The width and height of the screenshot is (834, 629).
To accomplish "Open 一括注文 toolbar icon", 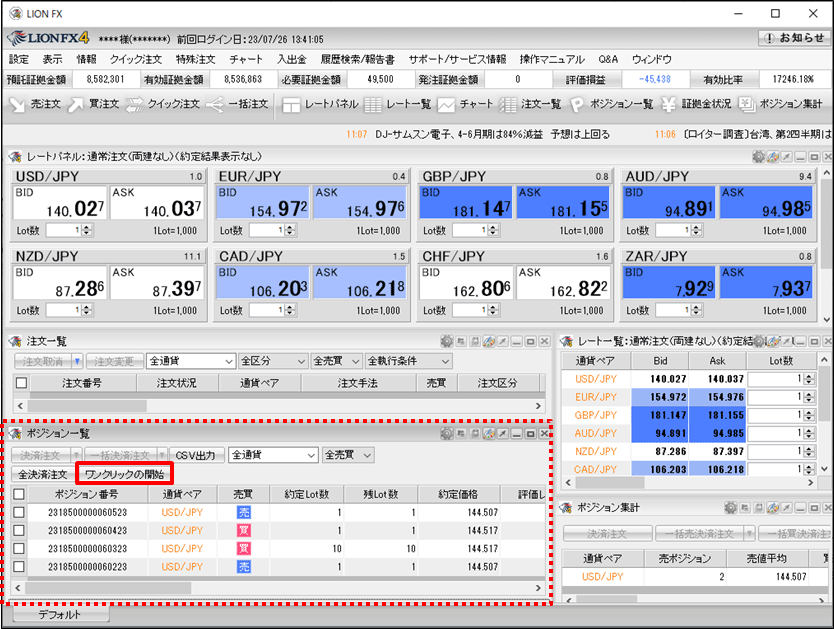I will coord(236,104).
